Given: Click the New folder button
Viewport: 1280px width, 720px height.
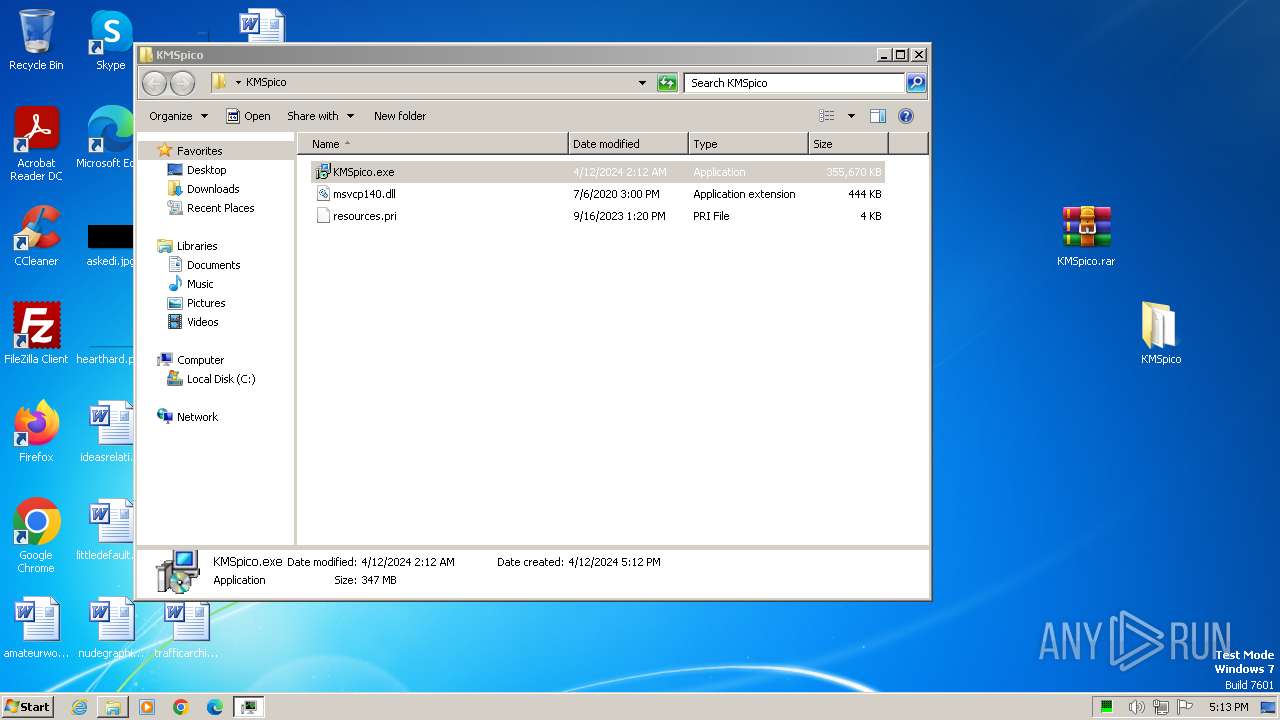Looking at the screenshot, I should point(400,116).
